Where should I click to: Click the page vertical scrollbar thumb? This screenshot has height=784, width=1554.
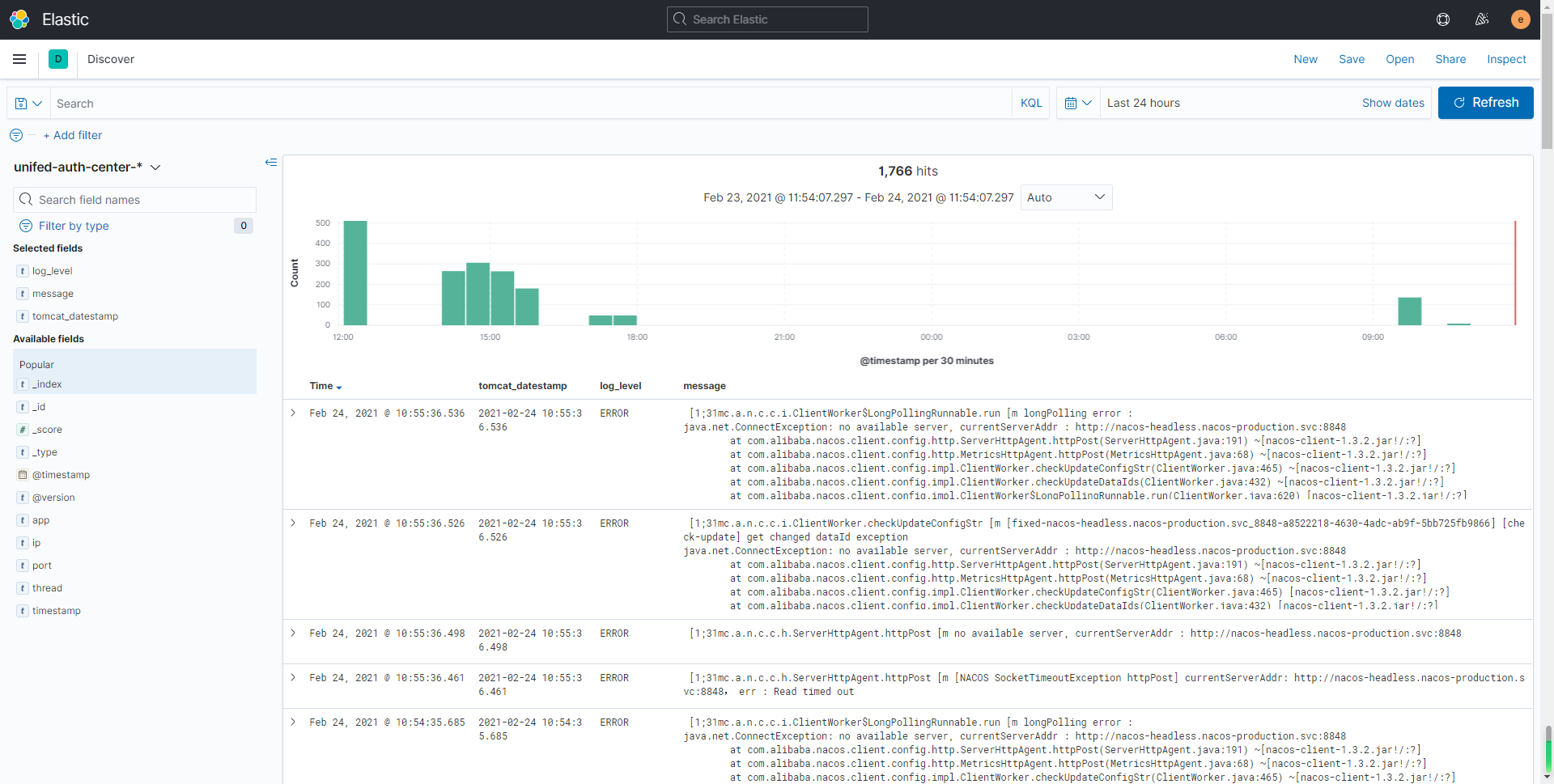click(1547, 79)
